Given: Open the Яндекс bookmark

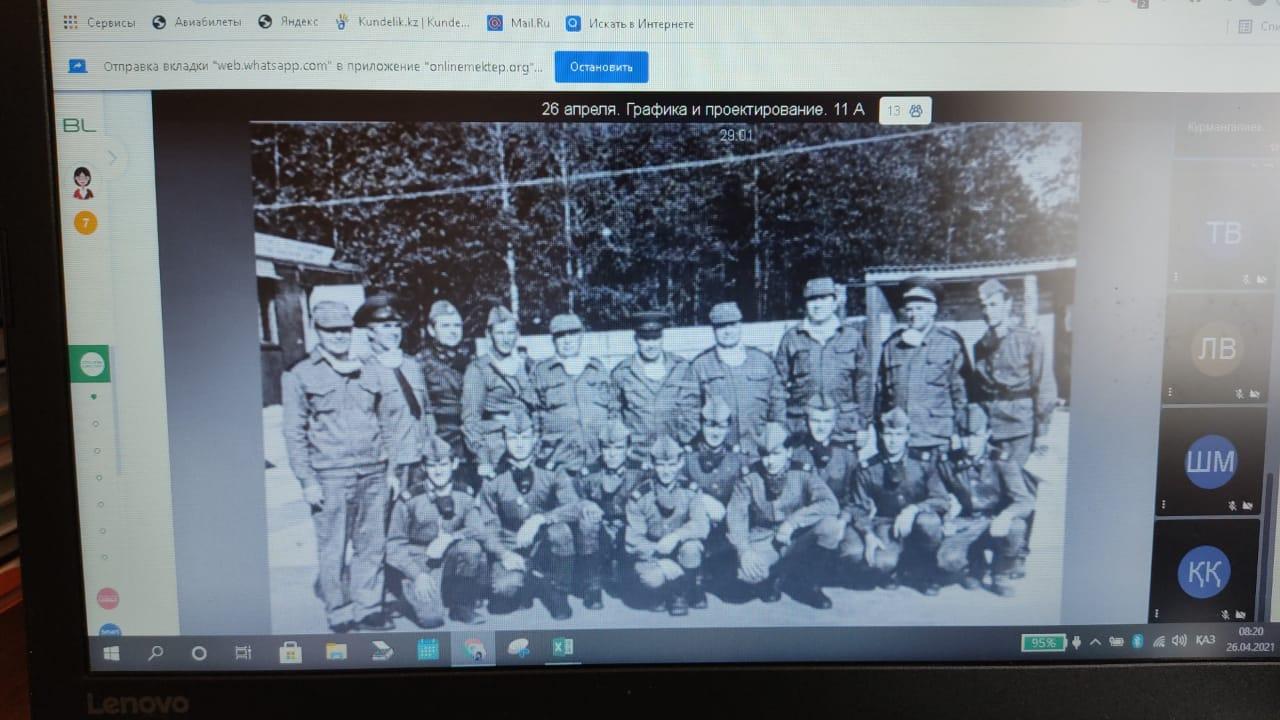Looking at the screenshot, I should pos(291,23).
